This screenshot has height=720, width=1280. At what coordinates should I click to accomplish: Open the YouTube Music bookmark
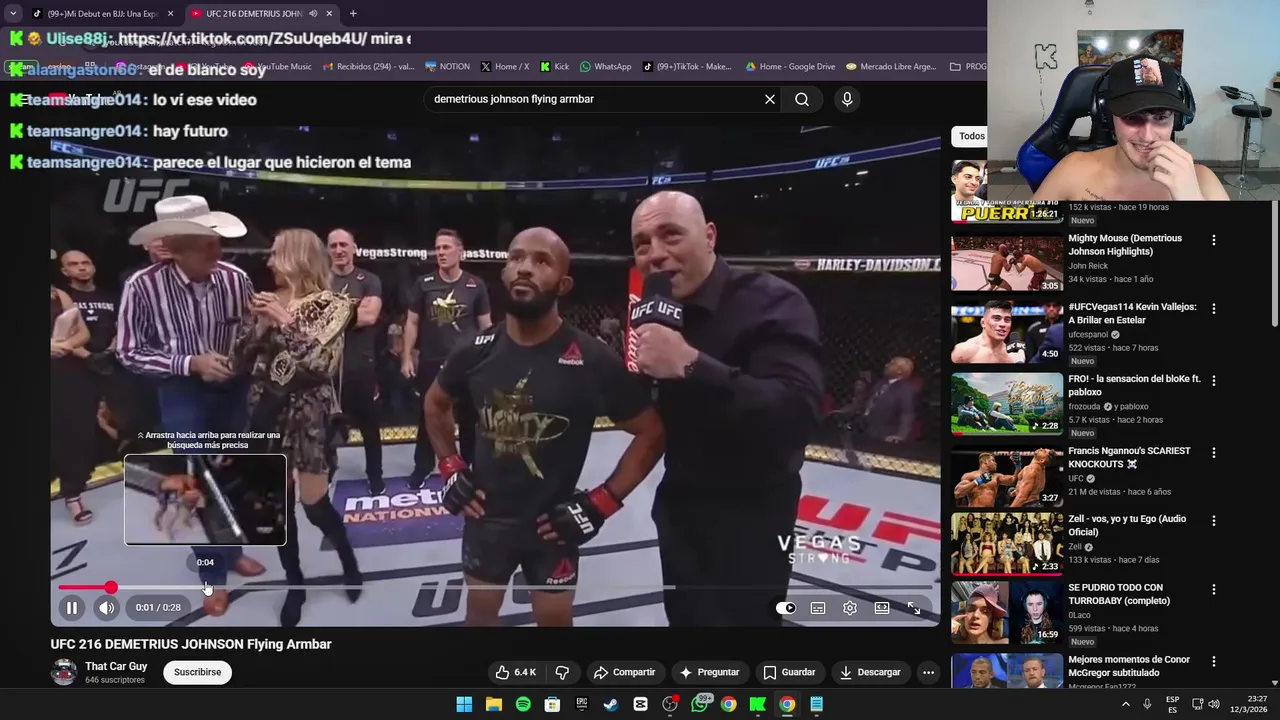pos(277,66)
